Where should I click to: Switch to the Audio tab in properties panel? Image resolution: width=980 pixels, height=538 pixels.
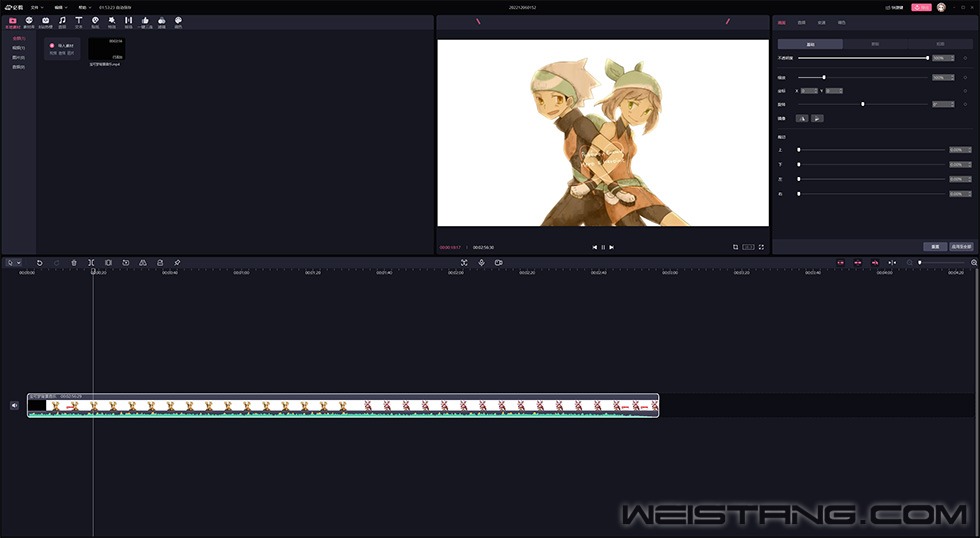coord(801,21)
